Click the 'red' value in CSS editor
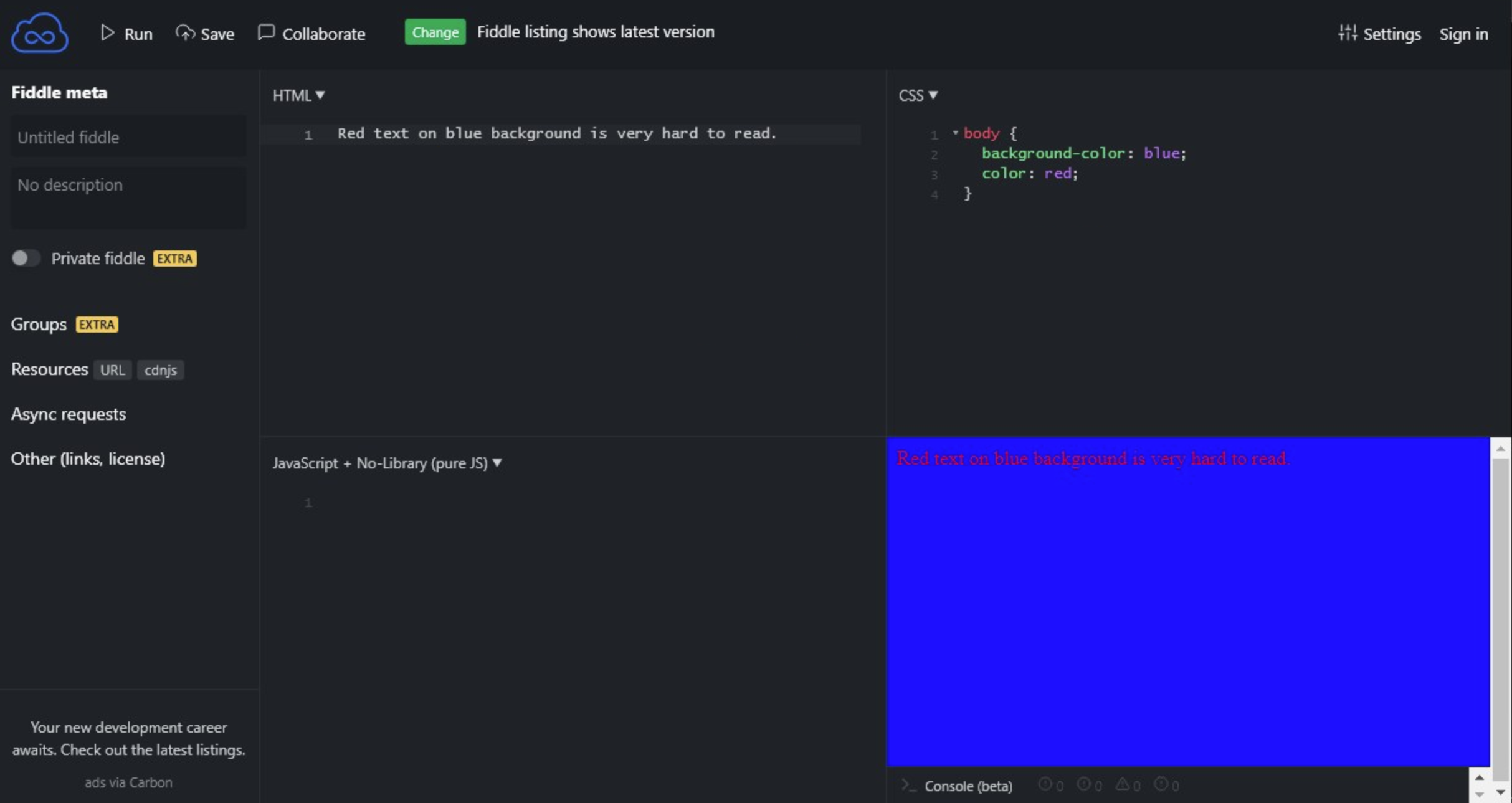1512x803 pixels. (1058, 173)
